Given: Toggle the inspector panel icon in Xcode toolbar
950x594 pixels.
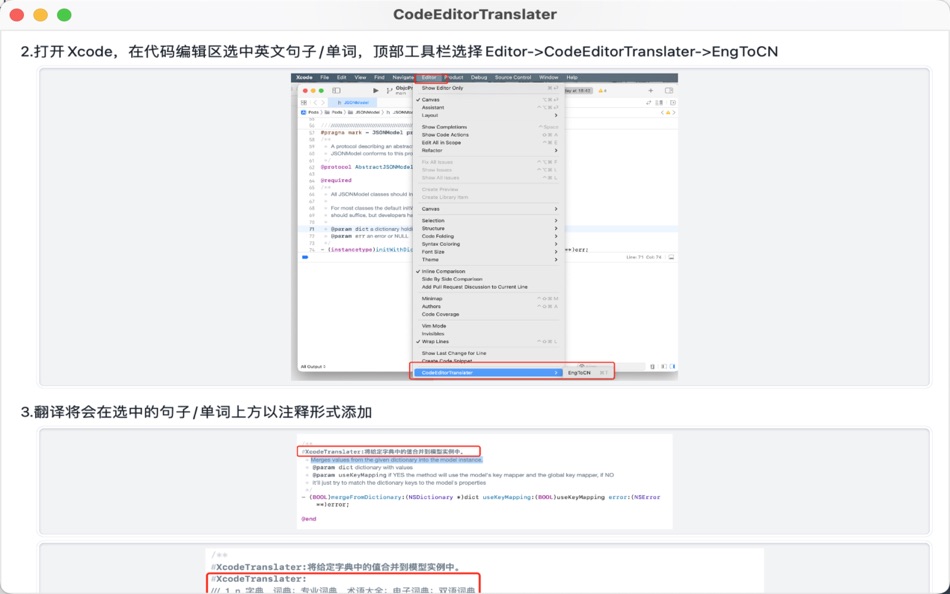Looking at the screenshot, I should (x=669, y=90).
